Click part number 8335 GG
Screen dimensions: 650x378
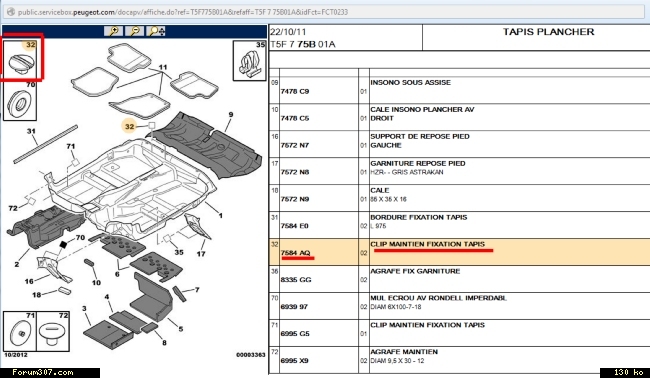[296, 280]
